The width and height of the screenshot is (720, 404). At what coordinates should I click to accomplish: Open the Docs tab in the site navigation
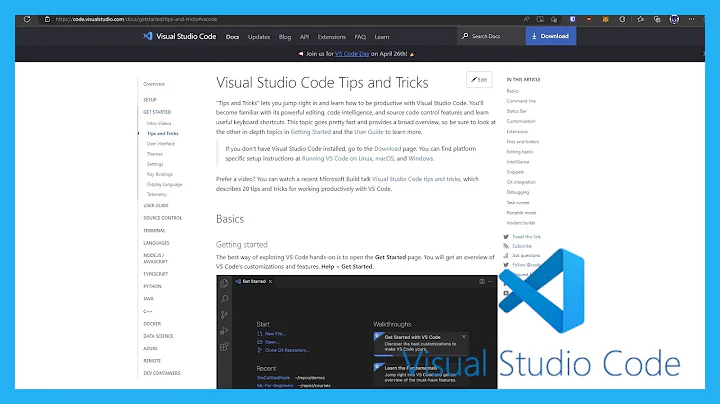point(232,37)
